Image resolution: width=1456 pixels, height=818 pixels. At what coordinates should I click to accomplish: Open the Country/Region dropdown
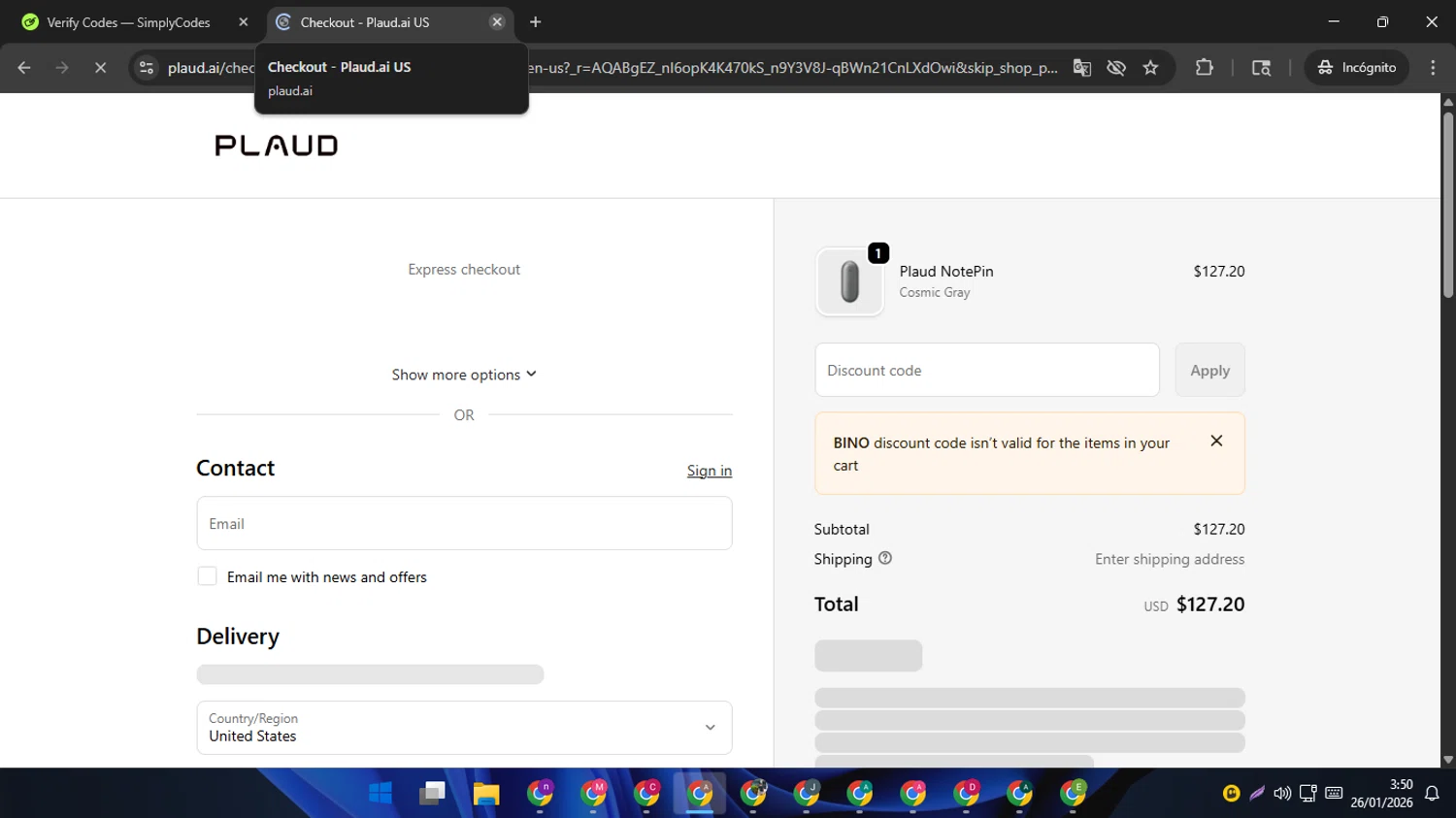(x=464, y=728)
